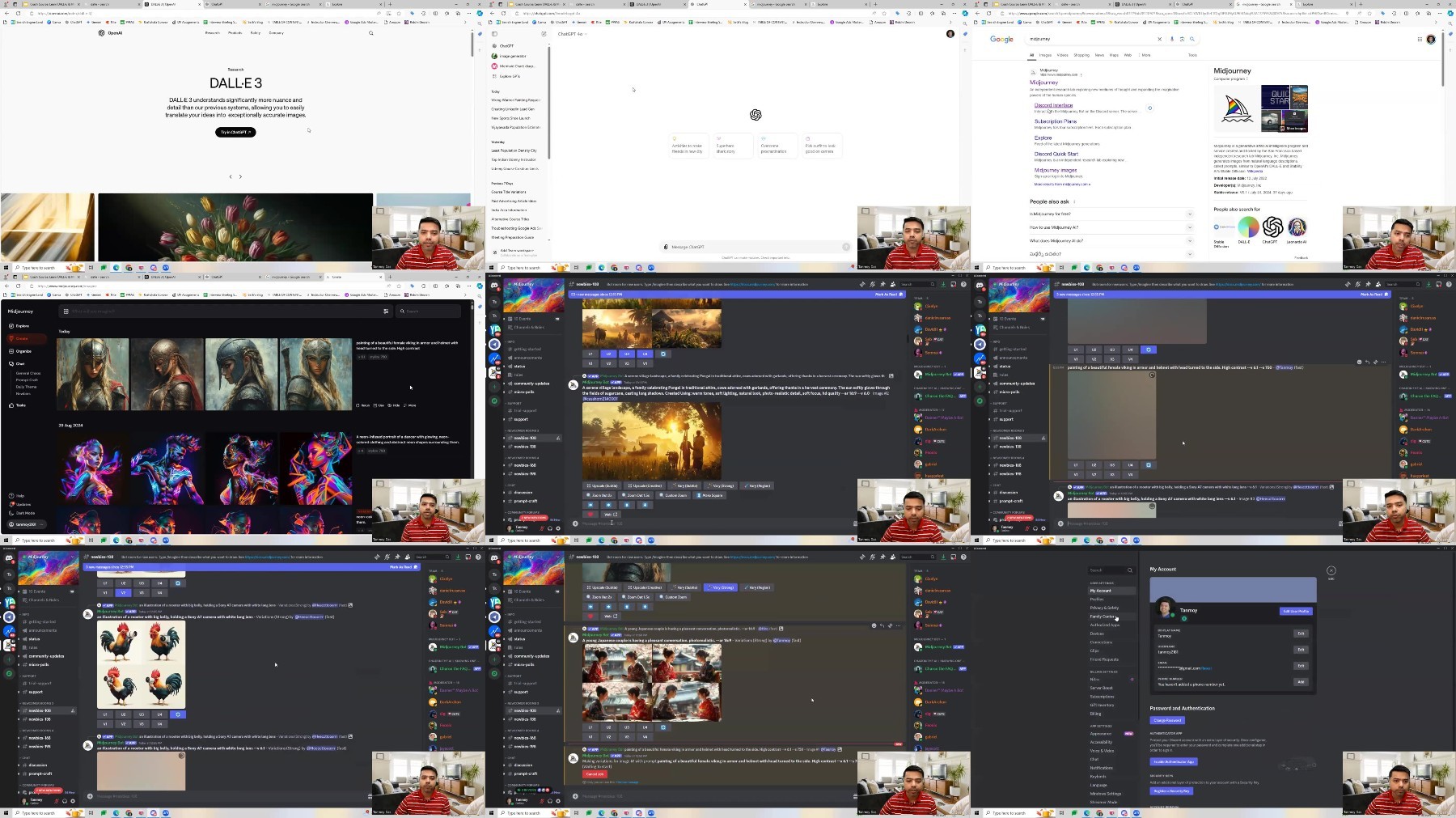Open Subscription Plans result link
This screenshot has width=1456, height=818.
1056,121
